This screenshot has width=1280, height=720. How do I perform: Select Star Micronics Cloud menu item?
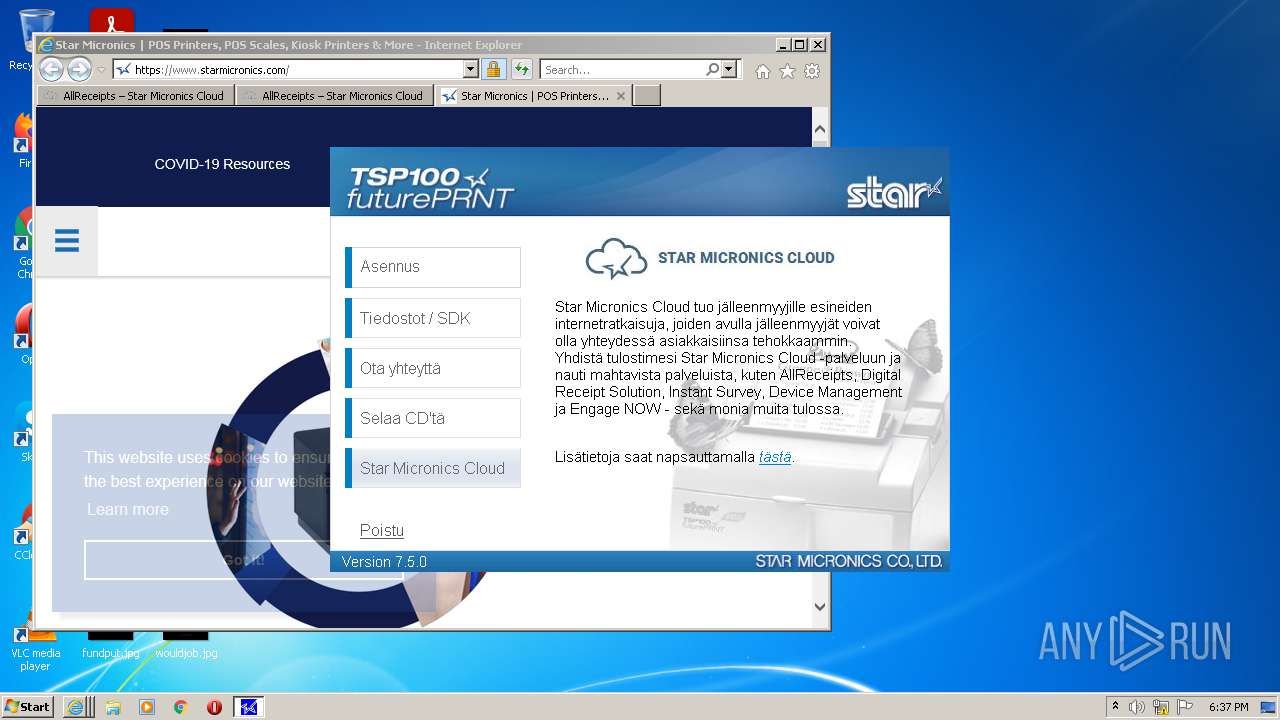[433, 468]
